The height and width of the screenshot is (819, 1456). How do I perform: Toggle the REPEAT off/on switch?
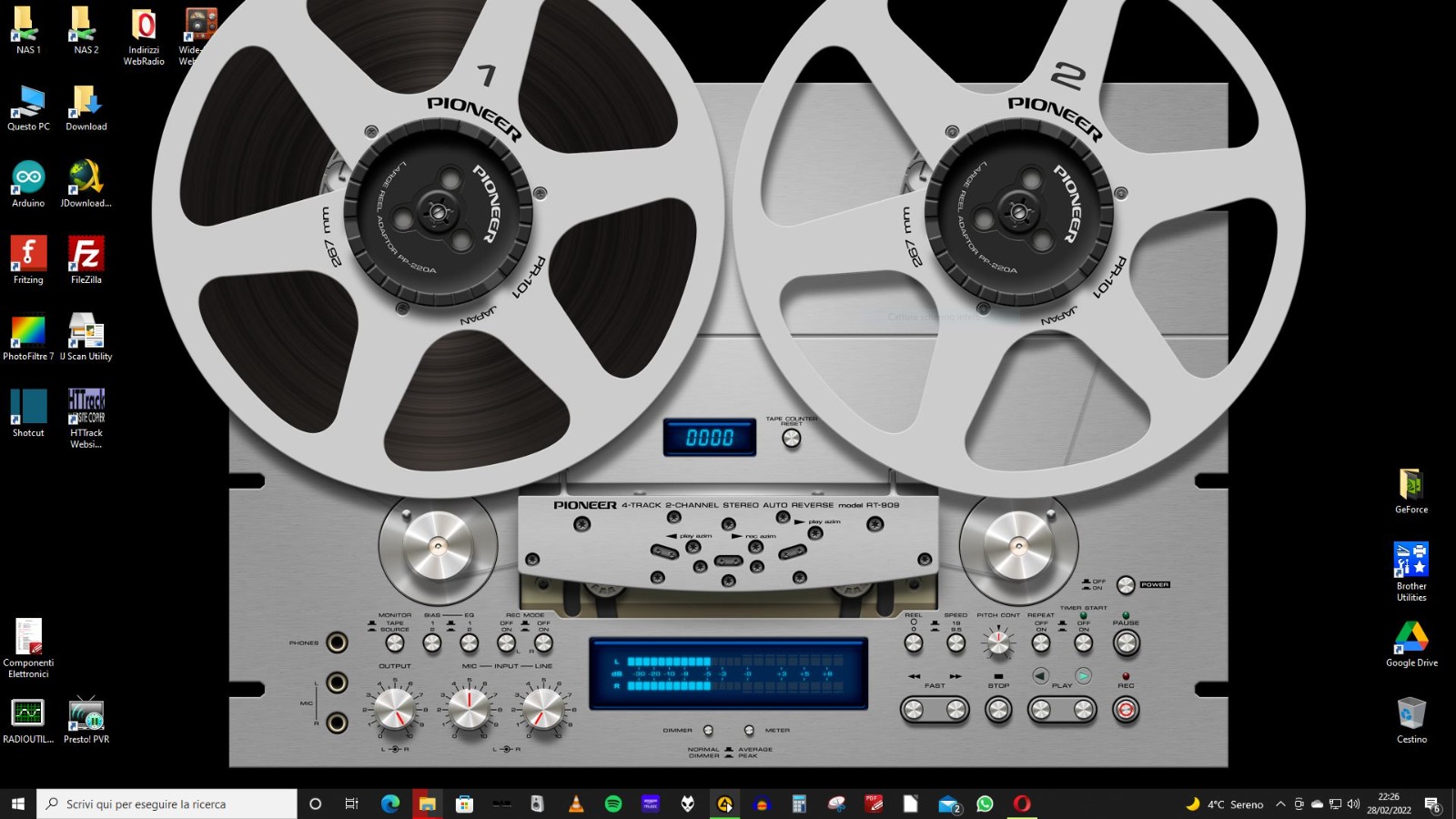(1041, 643)
